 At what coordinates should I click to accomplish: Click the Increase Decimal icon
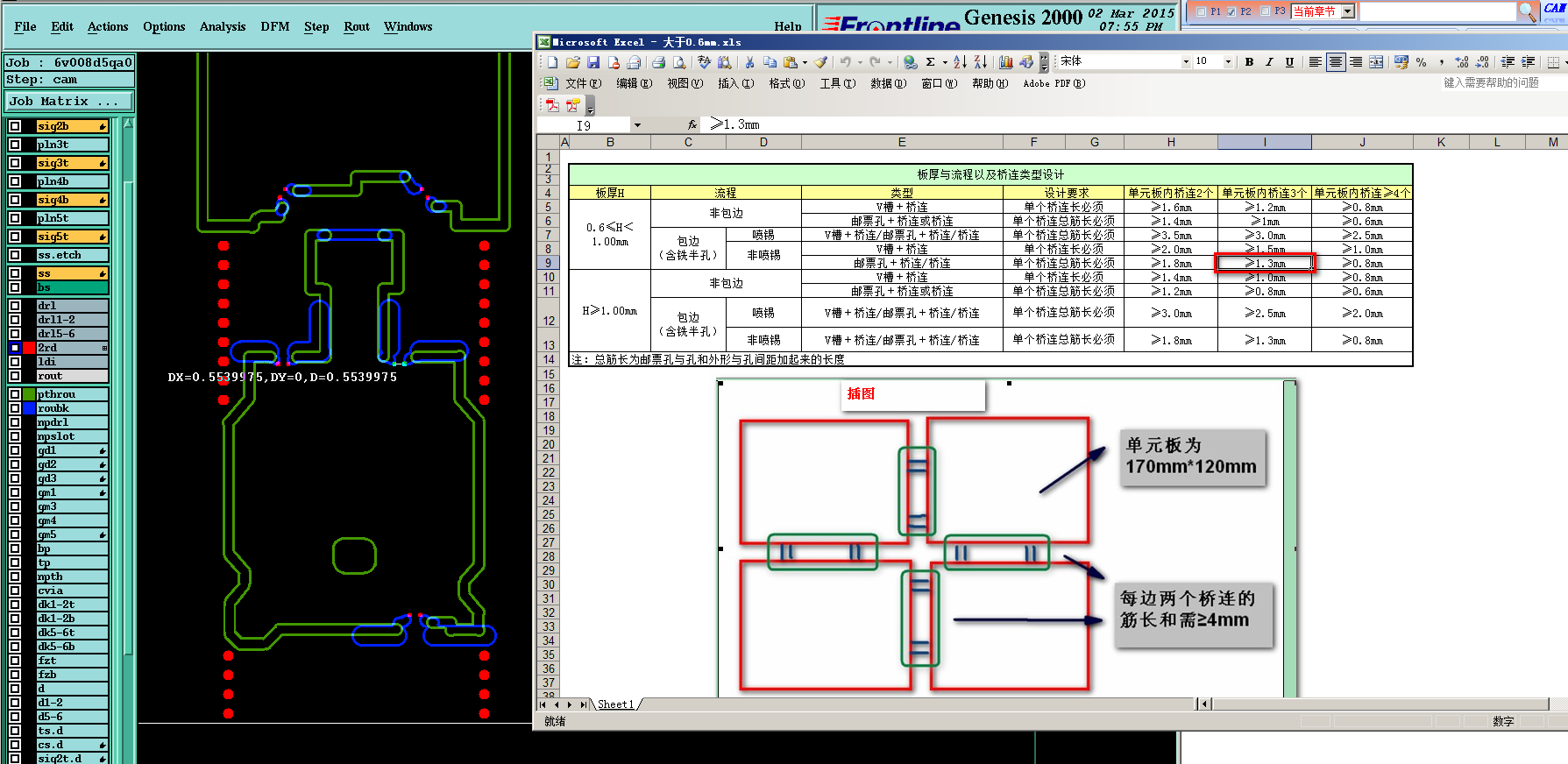pyautogui.click(x=1462, y=62)
